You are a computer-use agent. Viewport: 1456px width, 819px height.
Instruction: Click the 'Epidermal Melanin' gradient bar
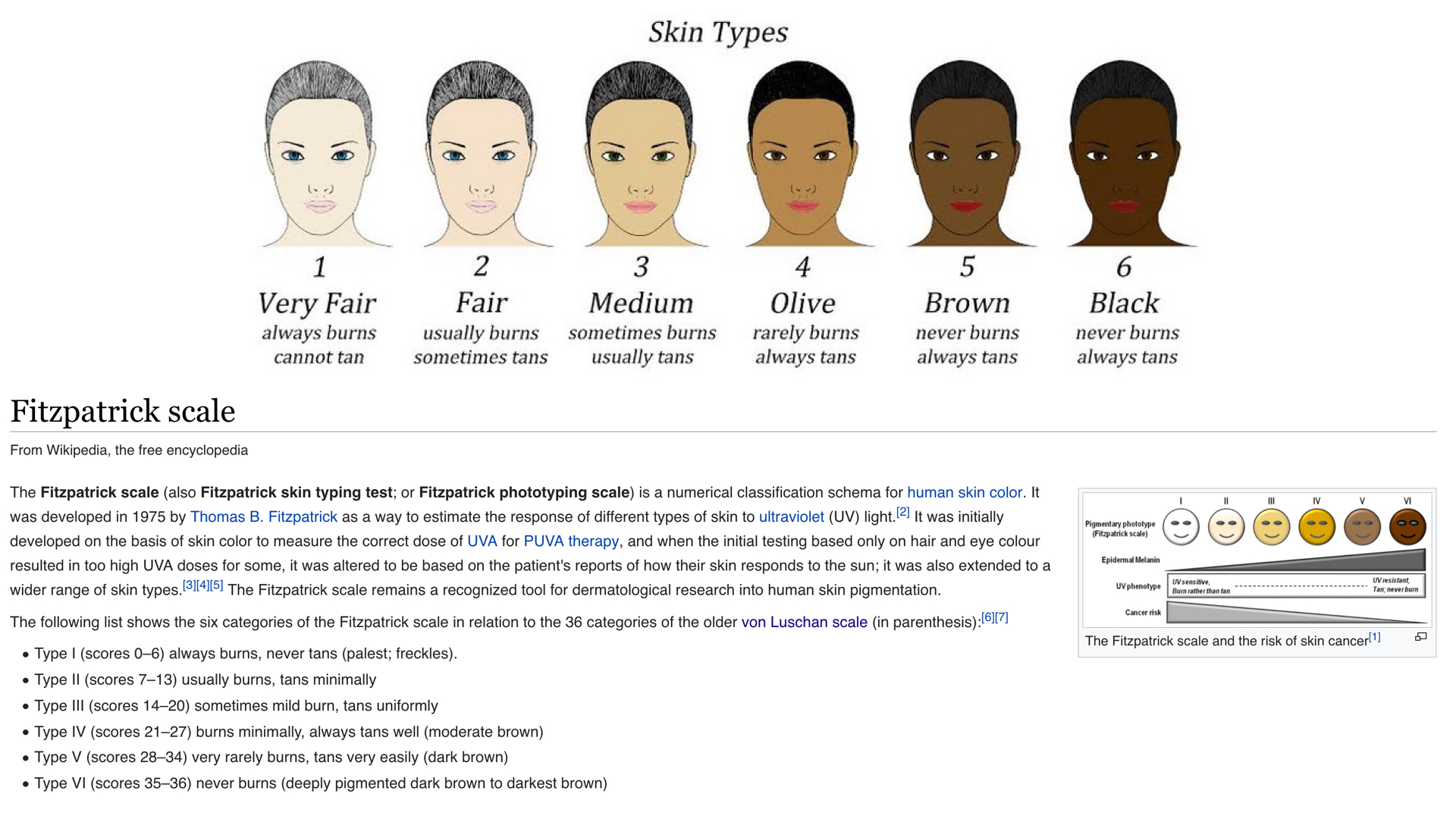[x=1296, y=560]
